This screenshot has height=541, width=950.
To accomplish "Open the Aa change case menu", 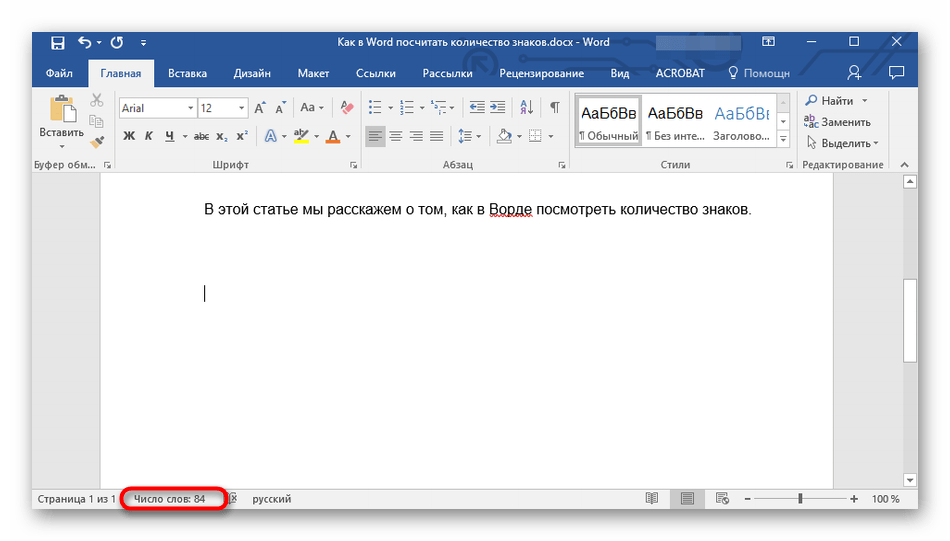I will pyautogui.click(x=312, y=108).
